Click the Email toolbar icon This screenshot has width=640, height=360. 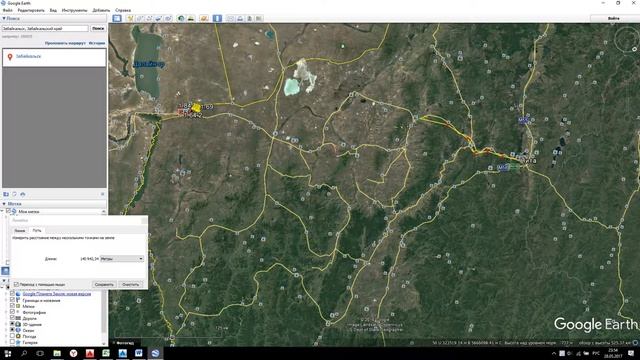click(231, 18)
